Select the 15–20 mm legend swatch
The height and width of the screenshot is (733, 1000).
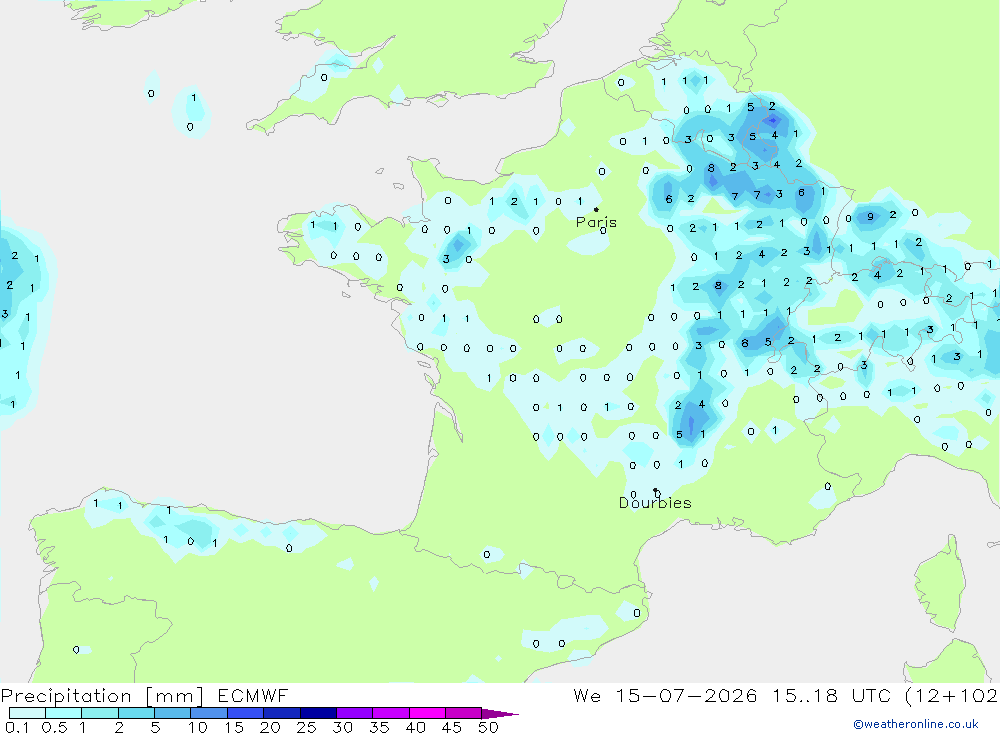[246, 713]
